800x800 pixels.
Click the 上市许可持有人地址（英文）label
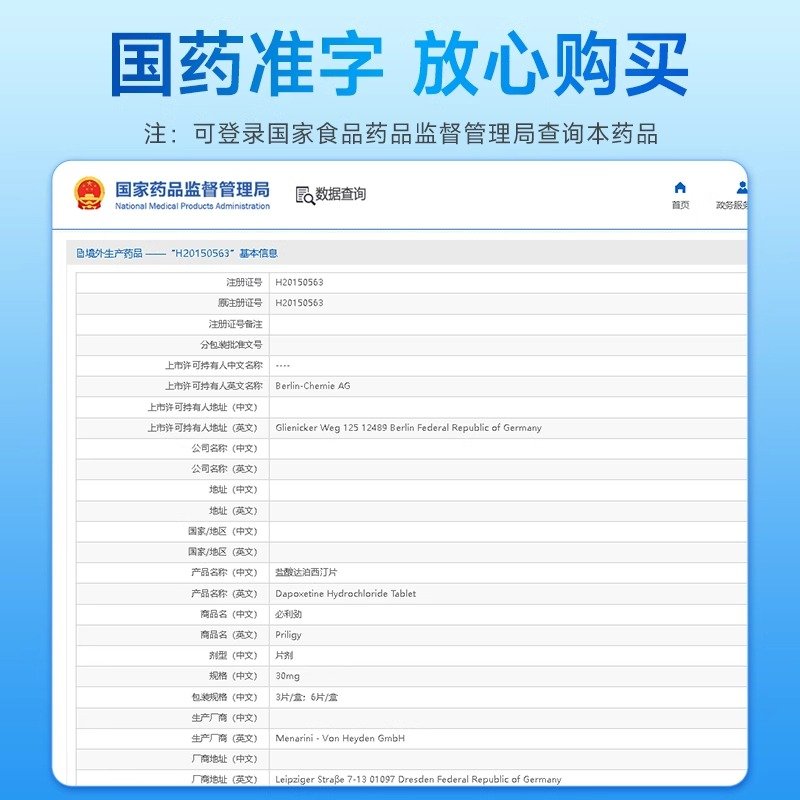point(203,428)
